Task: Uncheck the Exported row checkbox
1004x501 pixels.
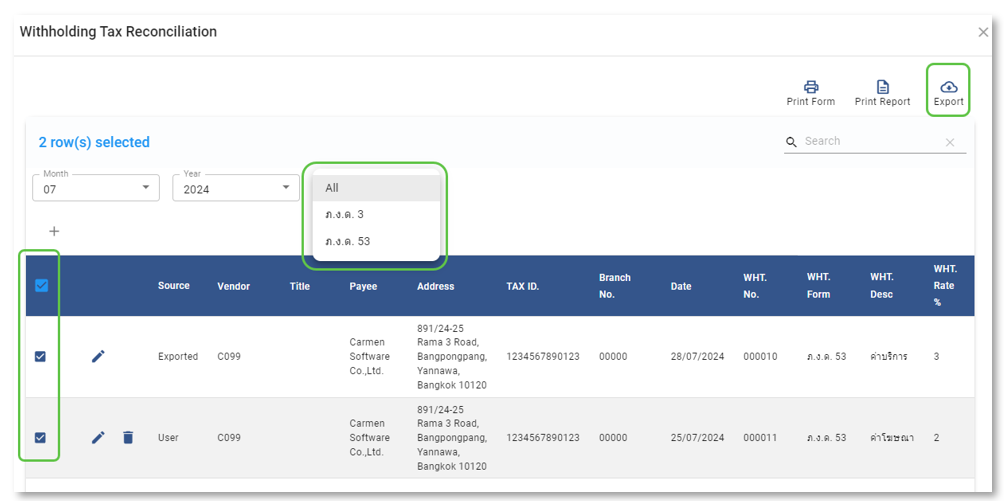Action: tap(41, 356)
